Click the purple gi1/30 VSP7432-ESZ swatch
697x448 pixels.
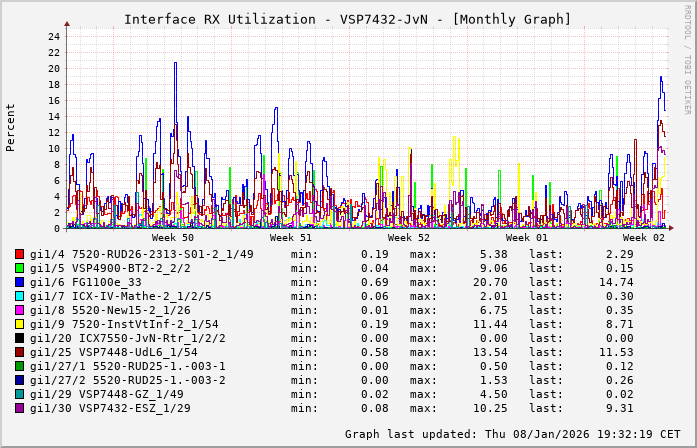20,408
